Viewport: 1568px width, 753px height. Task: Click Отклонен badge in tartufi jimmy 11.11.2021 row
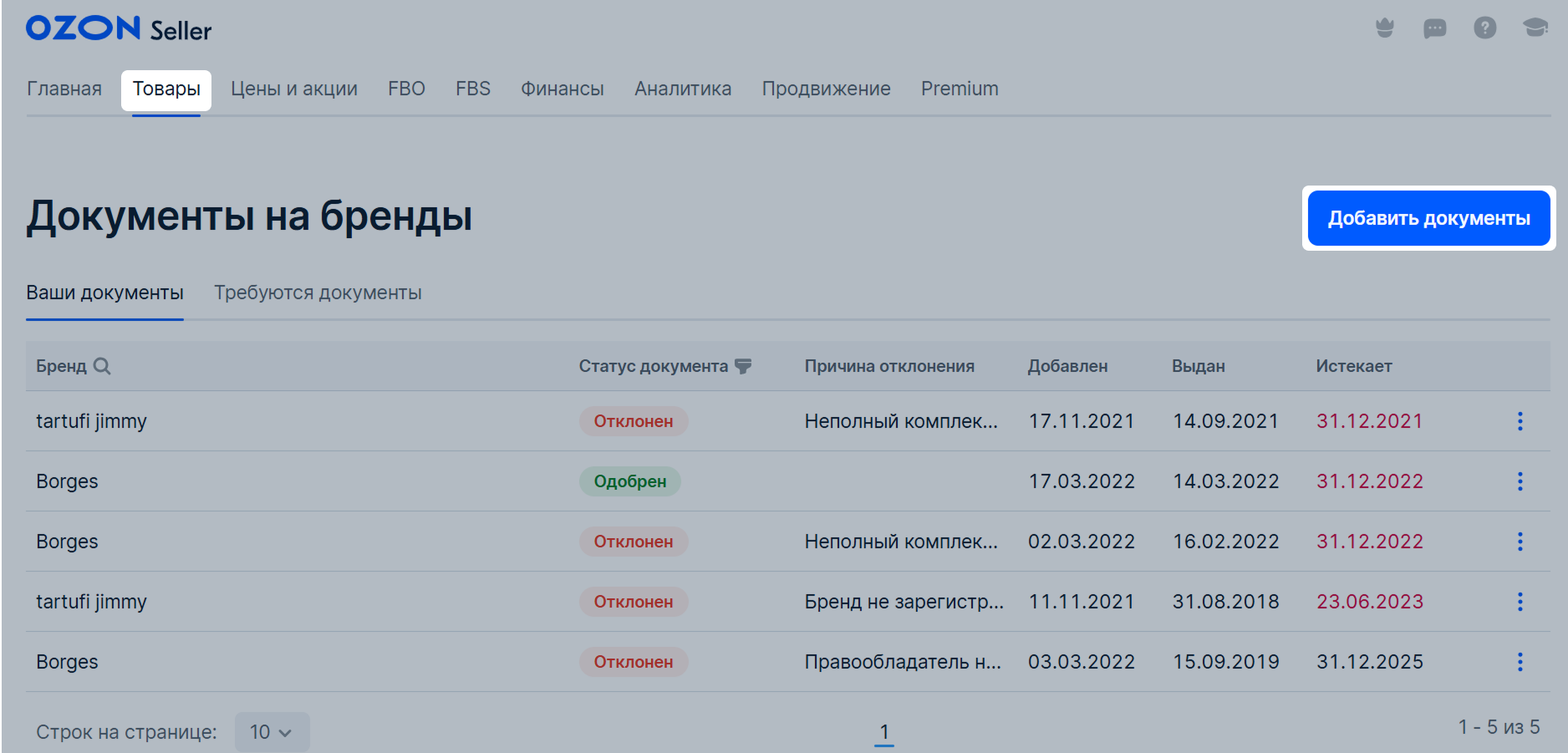[634, 602]
